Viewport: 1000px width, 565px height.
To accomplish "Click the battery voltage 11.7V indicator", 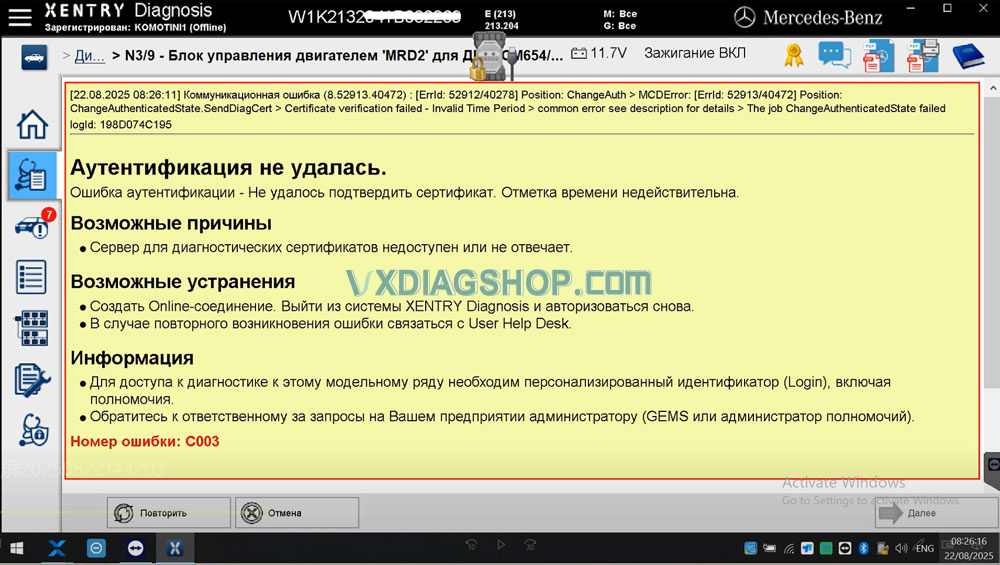I will 599,53.
